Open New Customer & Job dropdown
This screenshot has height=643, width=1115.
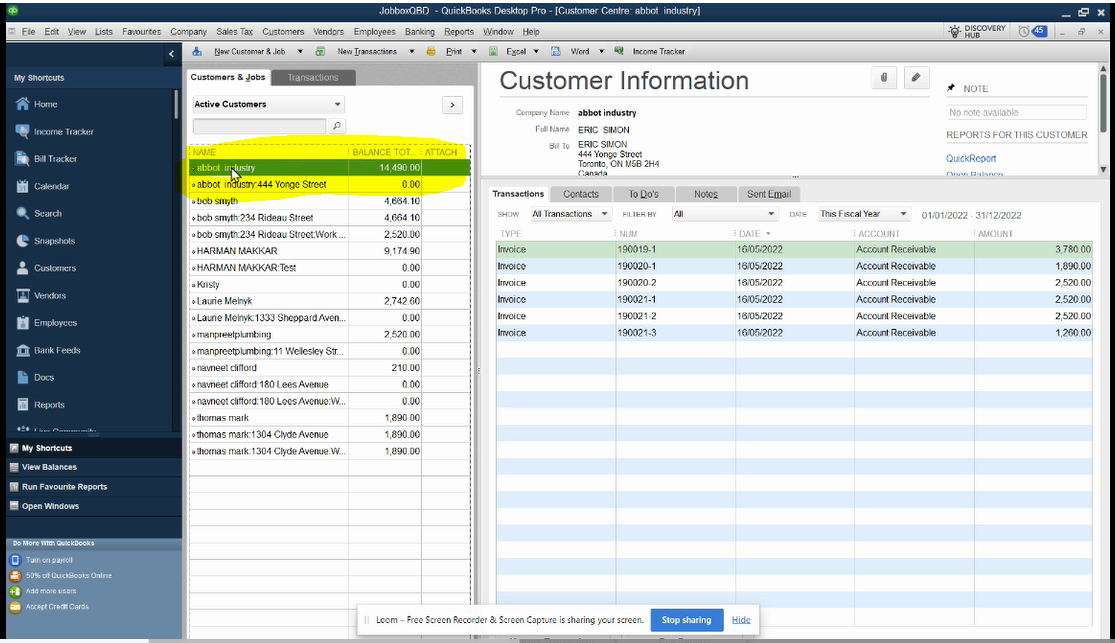click(300, 51)
